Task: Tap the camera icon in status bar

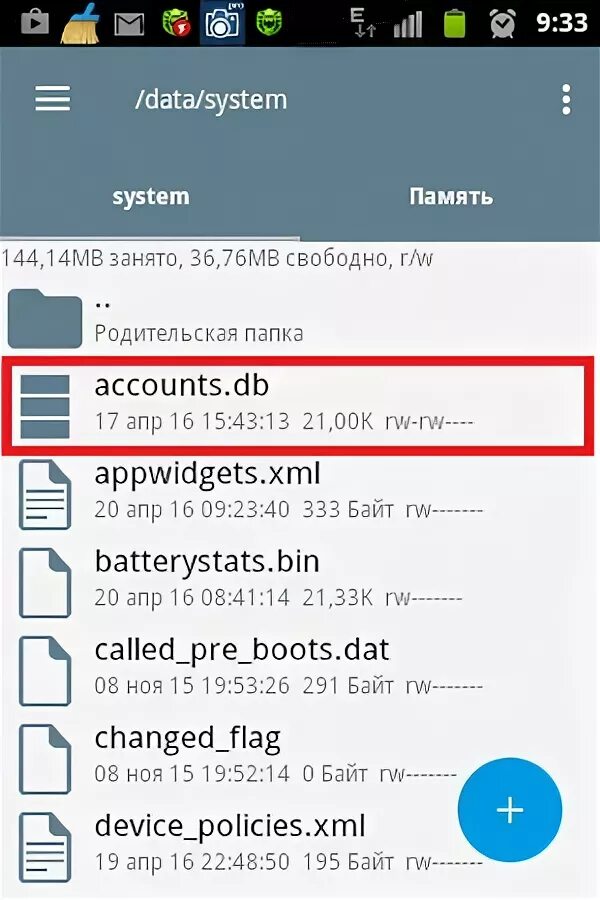Action: [x=222, y=23]
